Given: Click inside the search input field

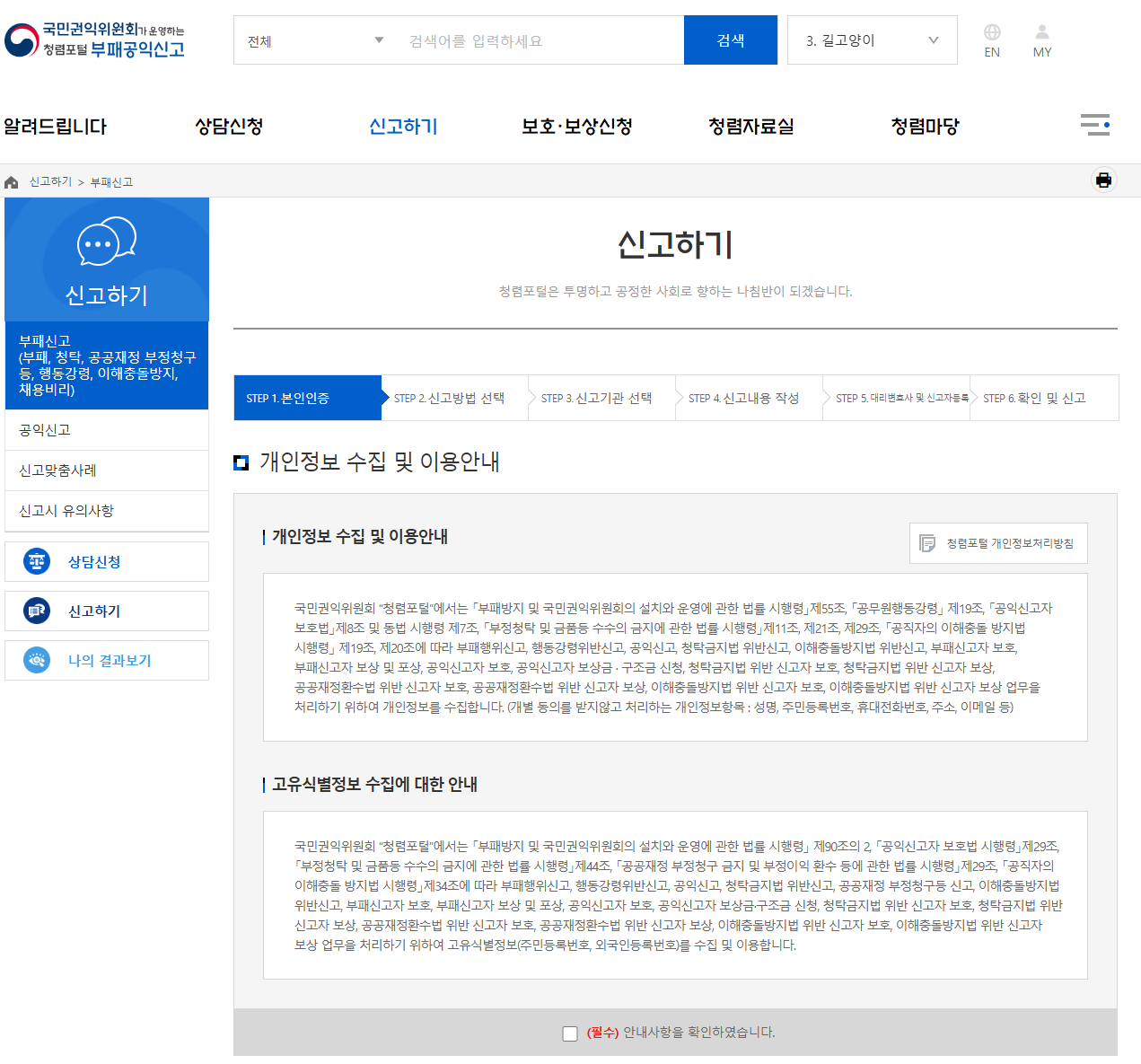Looking at the screenshot, I should [539, 40].
